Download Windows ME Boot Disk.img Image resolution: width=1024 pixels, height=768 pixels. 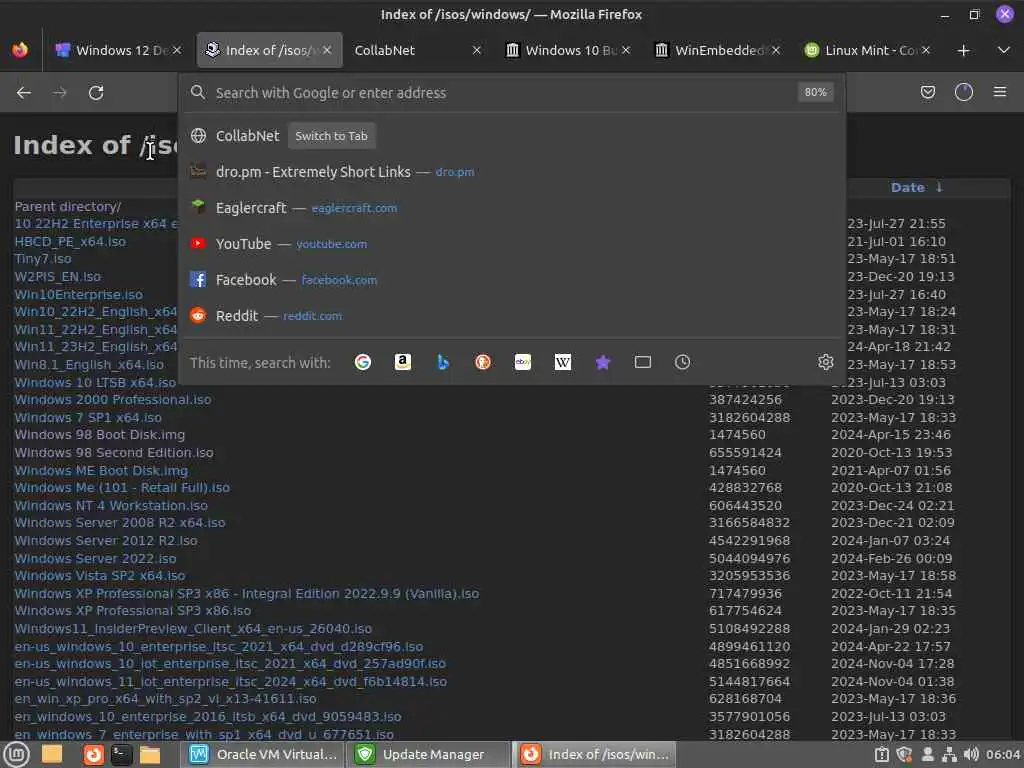[101, 470]
